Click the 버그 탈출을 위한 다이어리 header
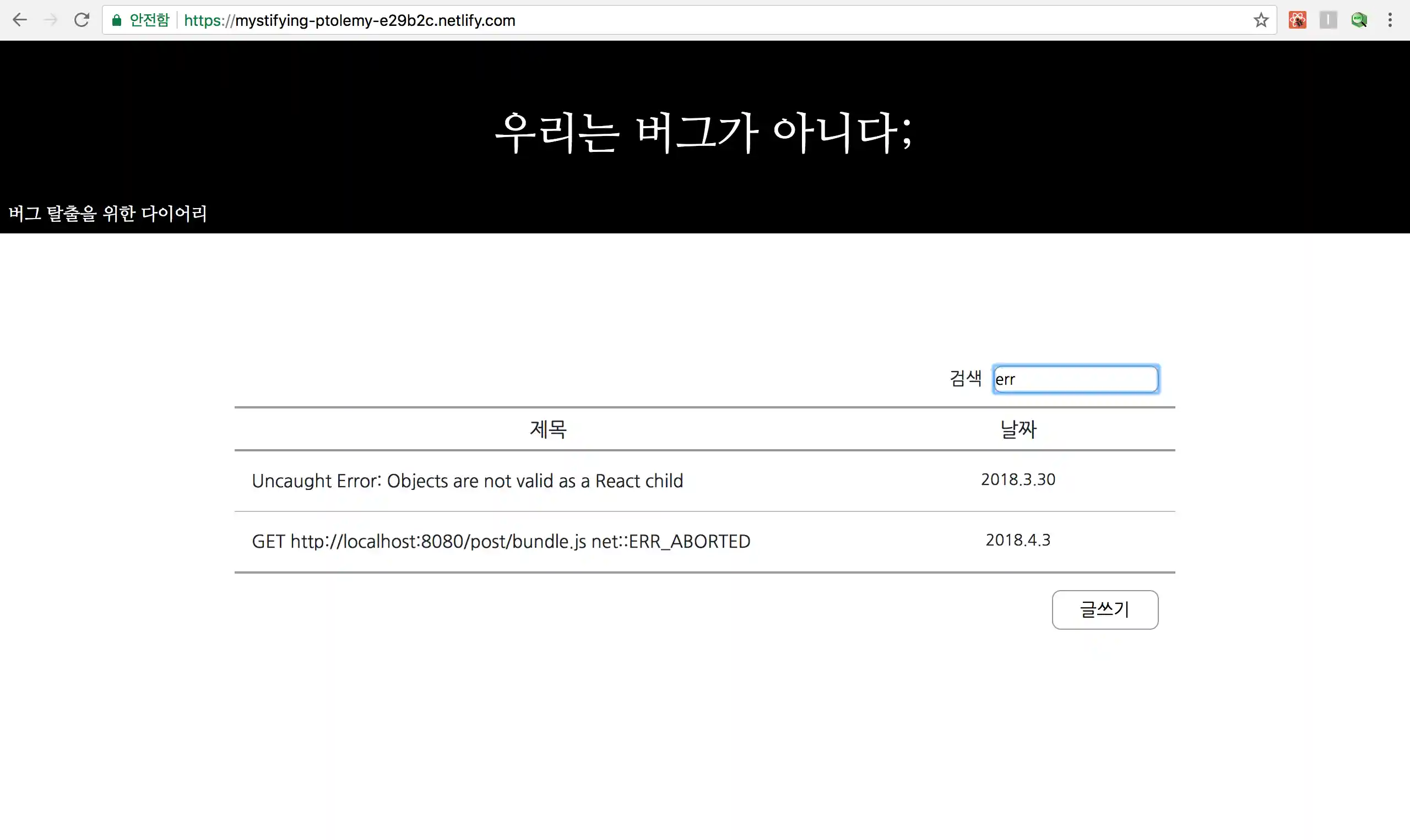1410x840 pixels. click(x=107, y=214)
